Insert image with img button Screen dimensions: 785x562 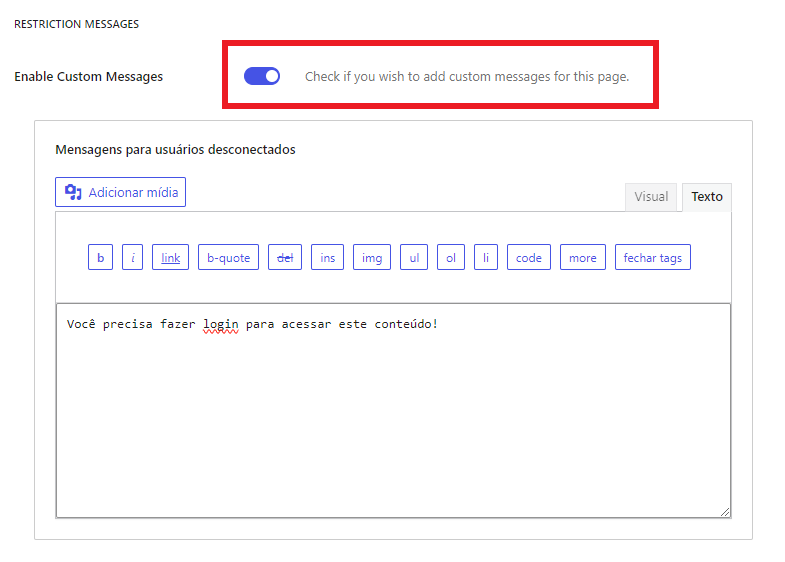[372, 257]
